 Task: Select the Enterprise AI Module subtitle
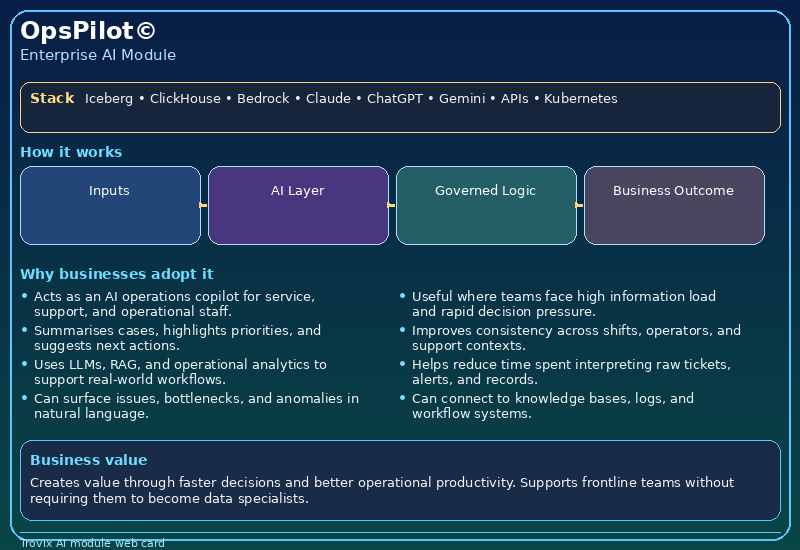[98, 55]
